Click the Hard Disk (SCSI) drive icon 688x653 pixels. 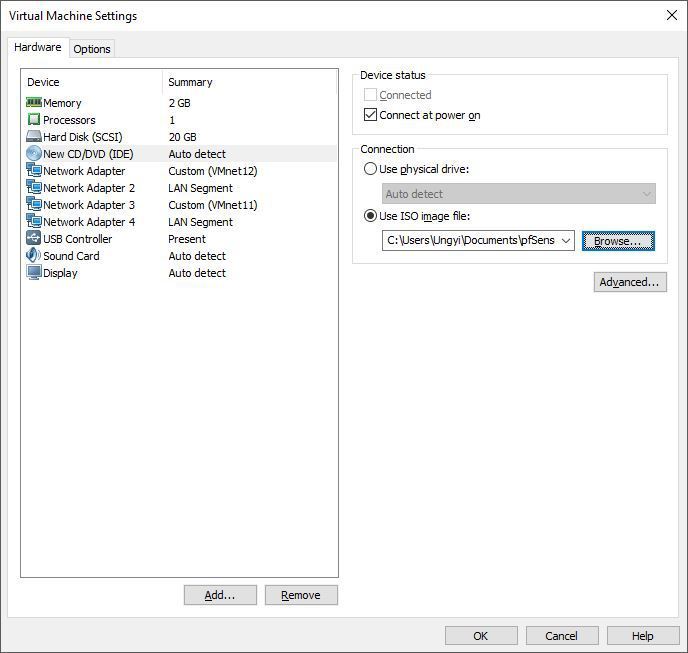(34, 136)
